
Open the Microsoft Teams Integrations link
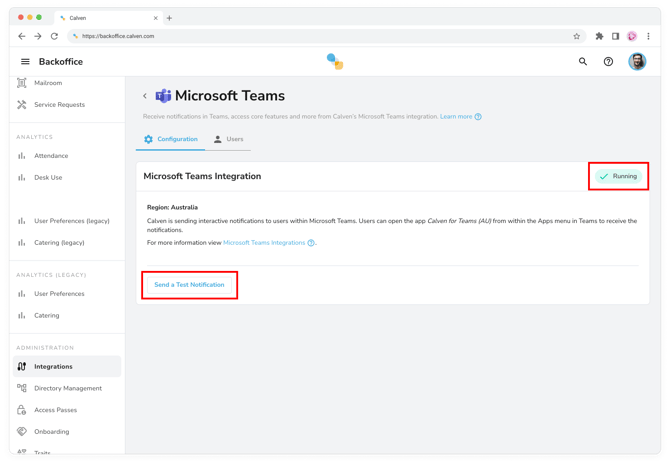pyautogui.click(x=264, y=243)
